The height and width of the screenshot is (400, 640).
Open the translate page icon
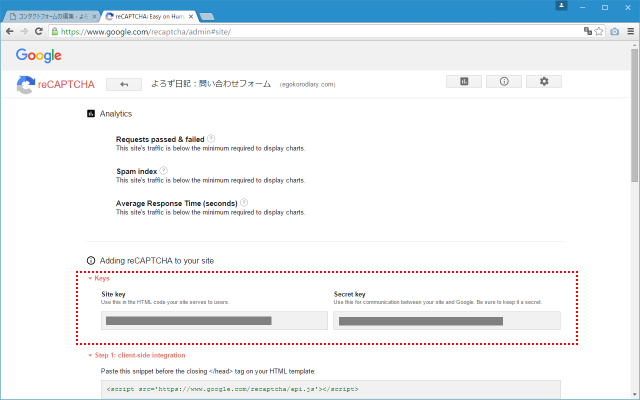588,31
